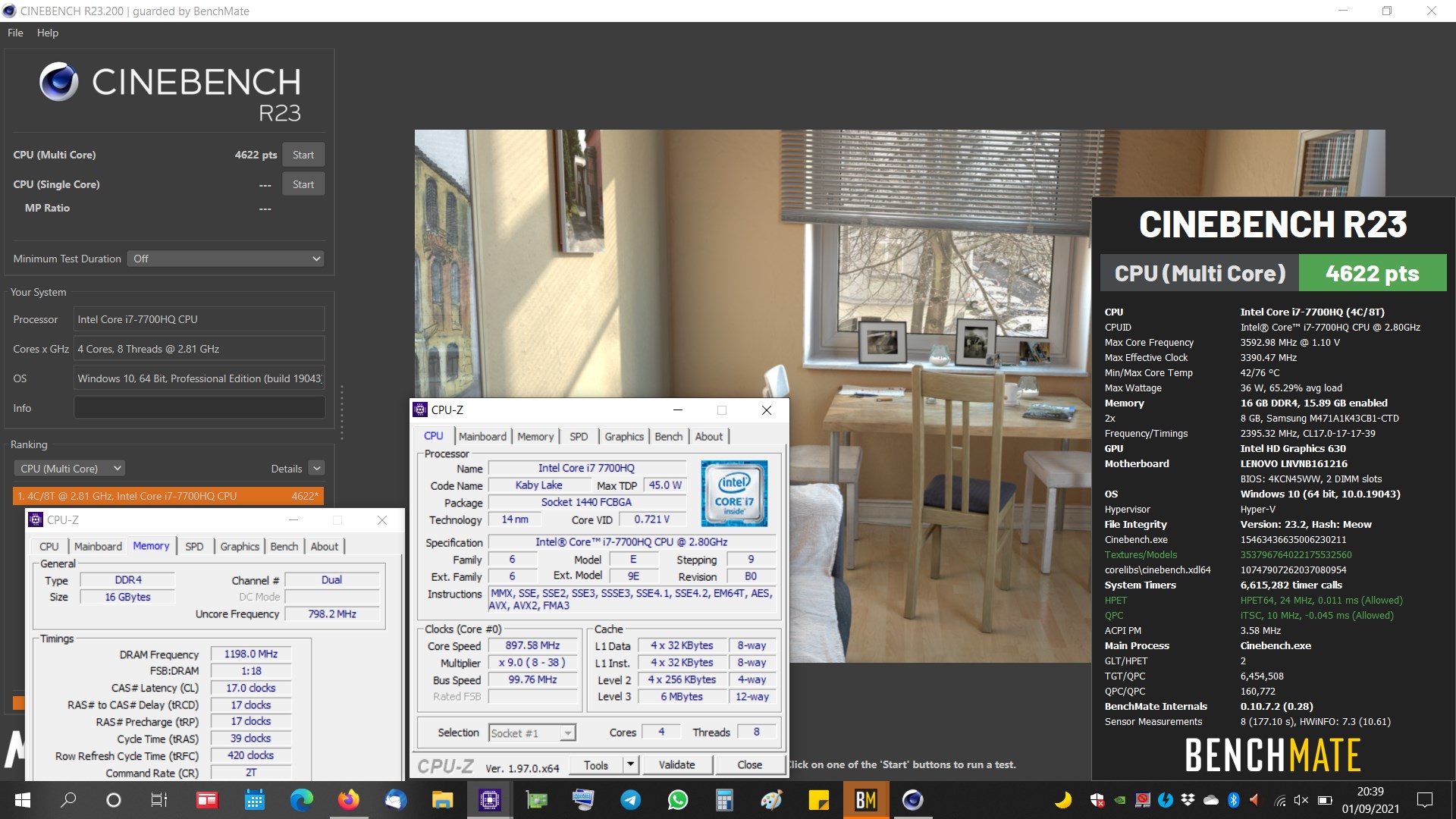Viewport: 1456px width, 819px height.
Task: Open WhatsApp from the taskbar
Action: click(678, 800)
